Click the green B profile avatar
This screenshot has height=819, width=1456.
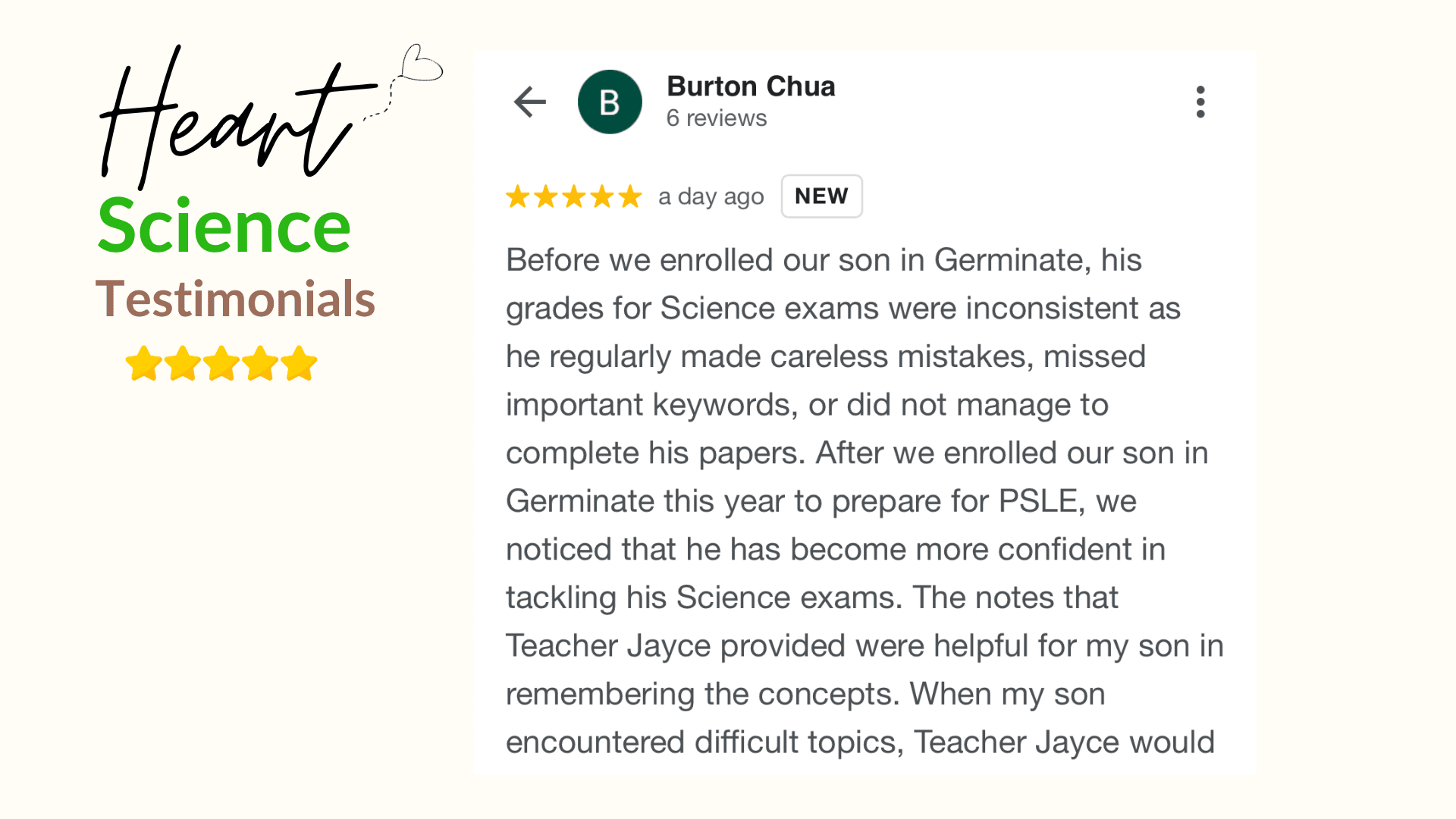coord(610,102)
